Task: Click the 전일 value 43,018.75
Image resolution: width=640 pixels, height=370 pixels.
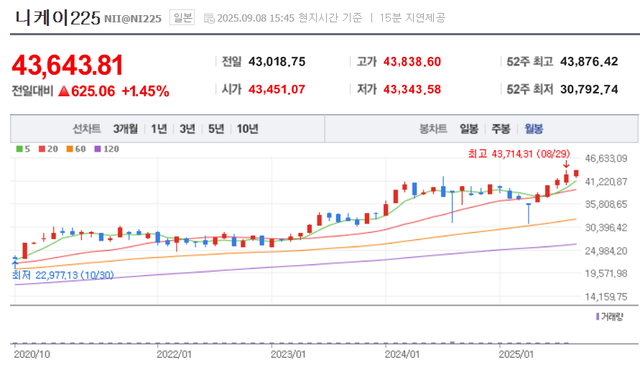Action: 277,62
